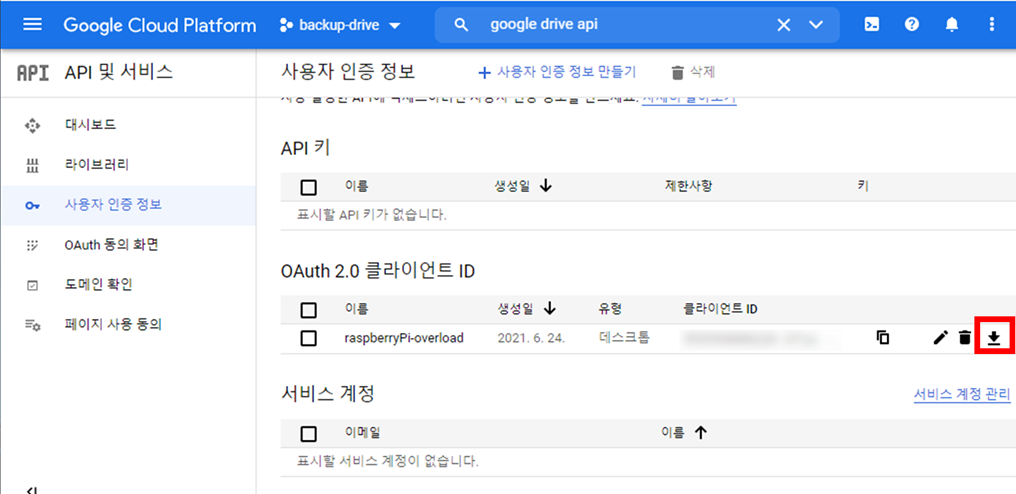Screen dimensions: 1016x494
Task: Sort service accounts by 이름 arrow
Action: pyautogui.click(x=699, y=432)
